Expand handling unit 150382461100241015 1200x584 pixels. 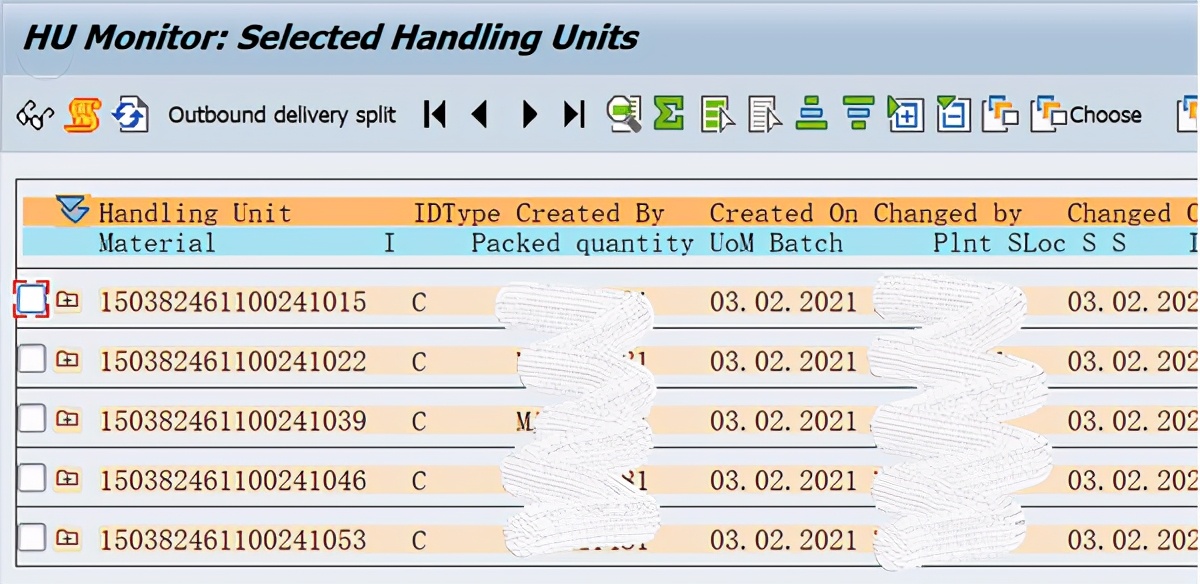click(x=68, y=300)
